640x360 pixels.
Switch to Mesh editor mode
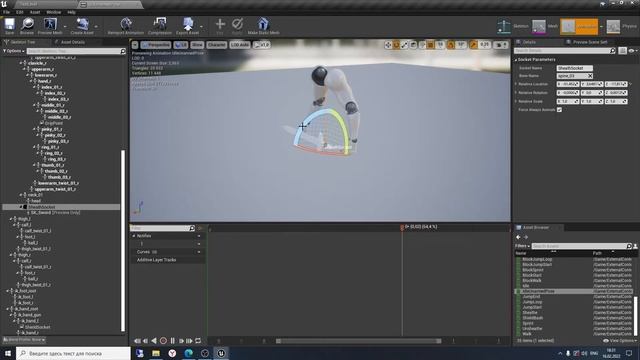click(545, 26)
